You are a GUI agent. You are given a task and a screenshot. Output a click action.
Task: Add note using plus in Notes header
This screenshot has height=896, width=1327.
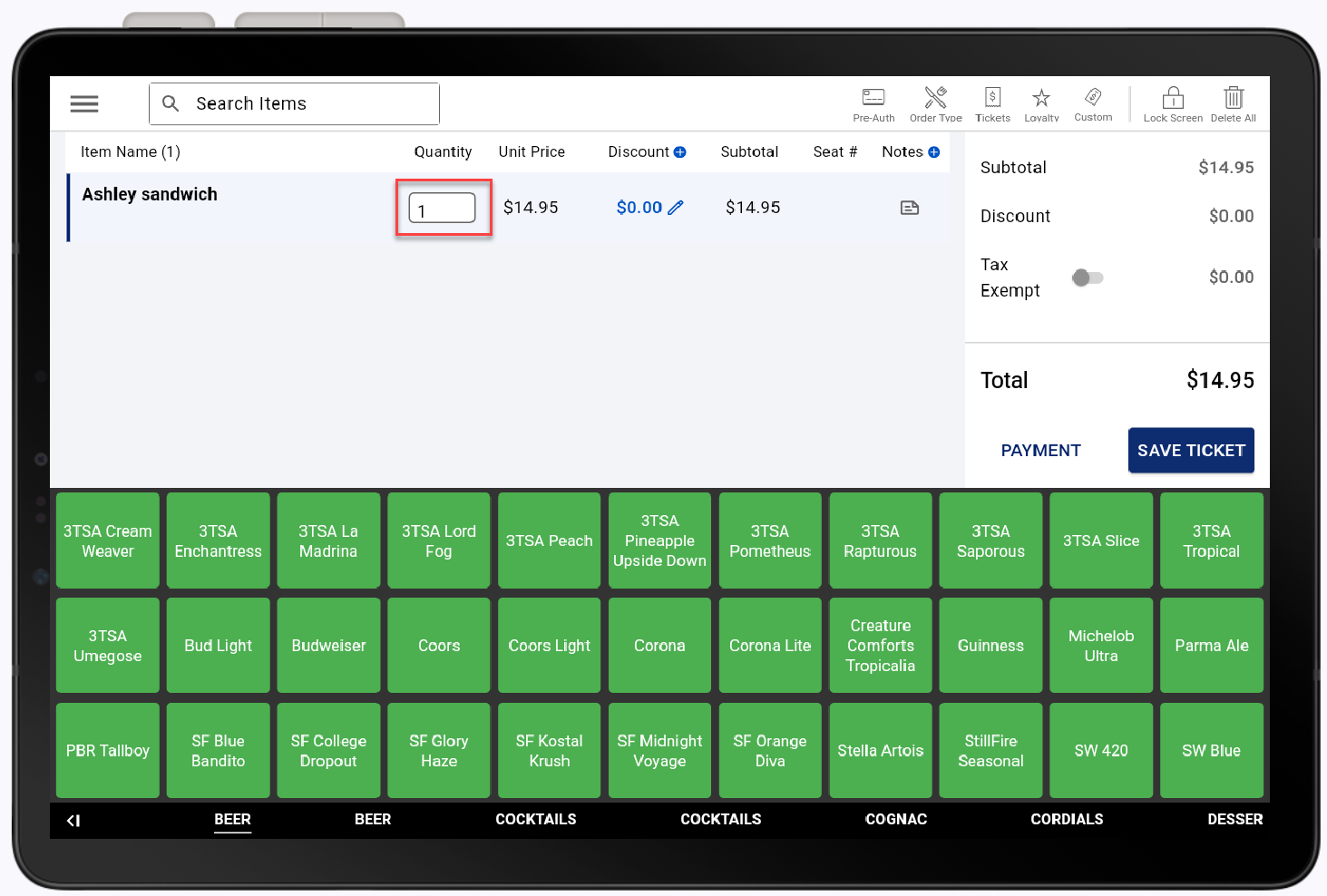[x=933, y=152]
